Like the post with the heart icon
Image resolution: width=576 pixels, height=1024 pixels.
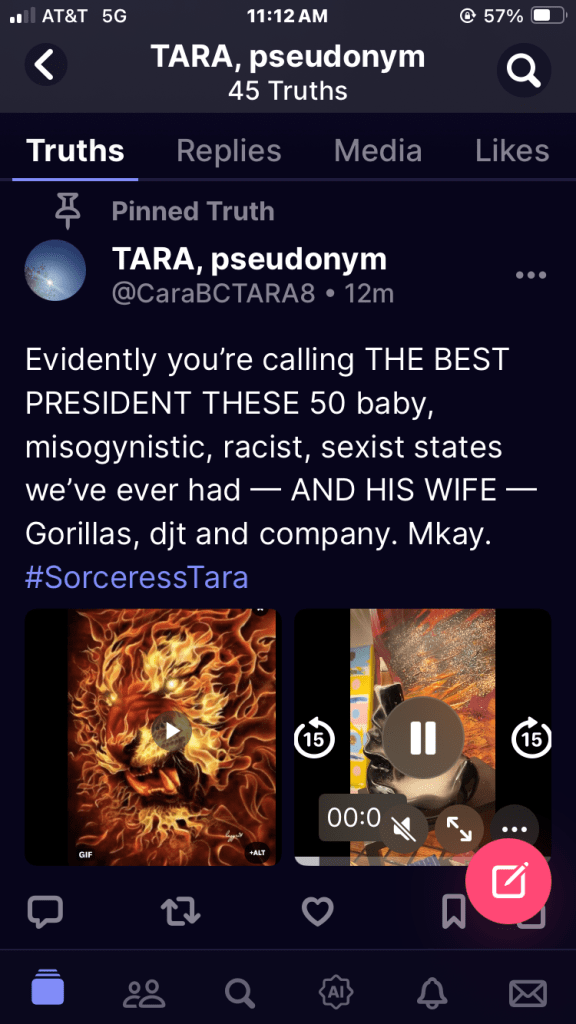(317, 912)
